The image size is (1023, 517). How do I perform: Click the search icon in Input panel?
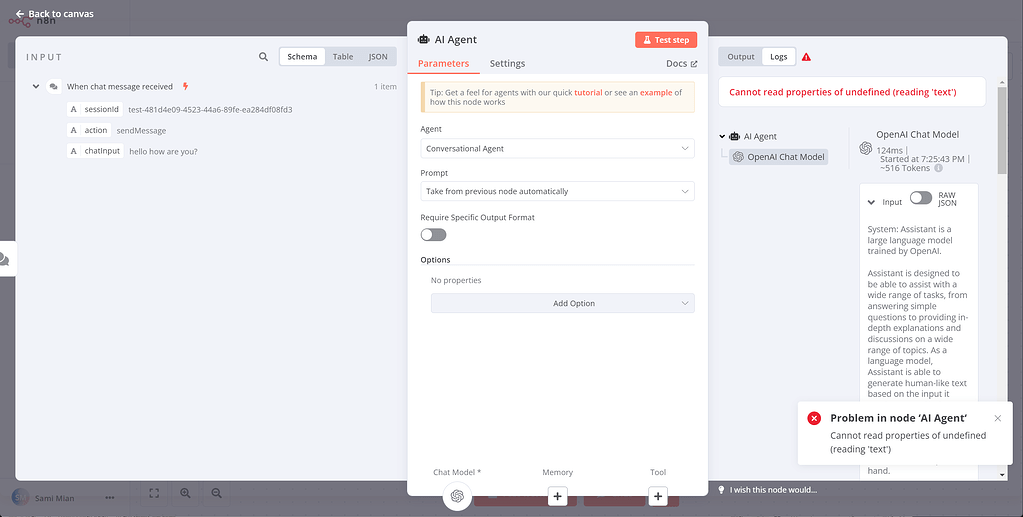(x=263, y=57)
